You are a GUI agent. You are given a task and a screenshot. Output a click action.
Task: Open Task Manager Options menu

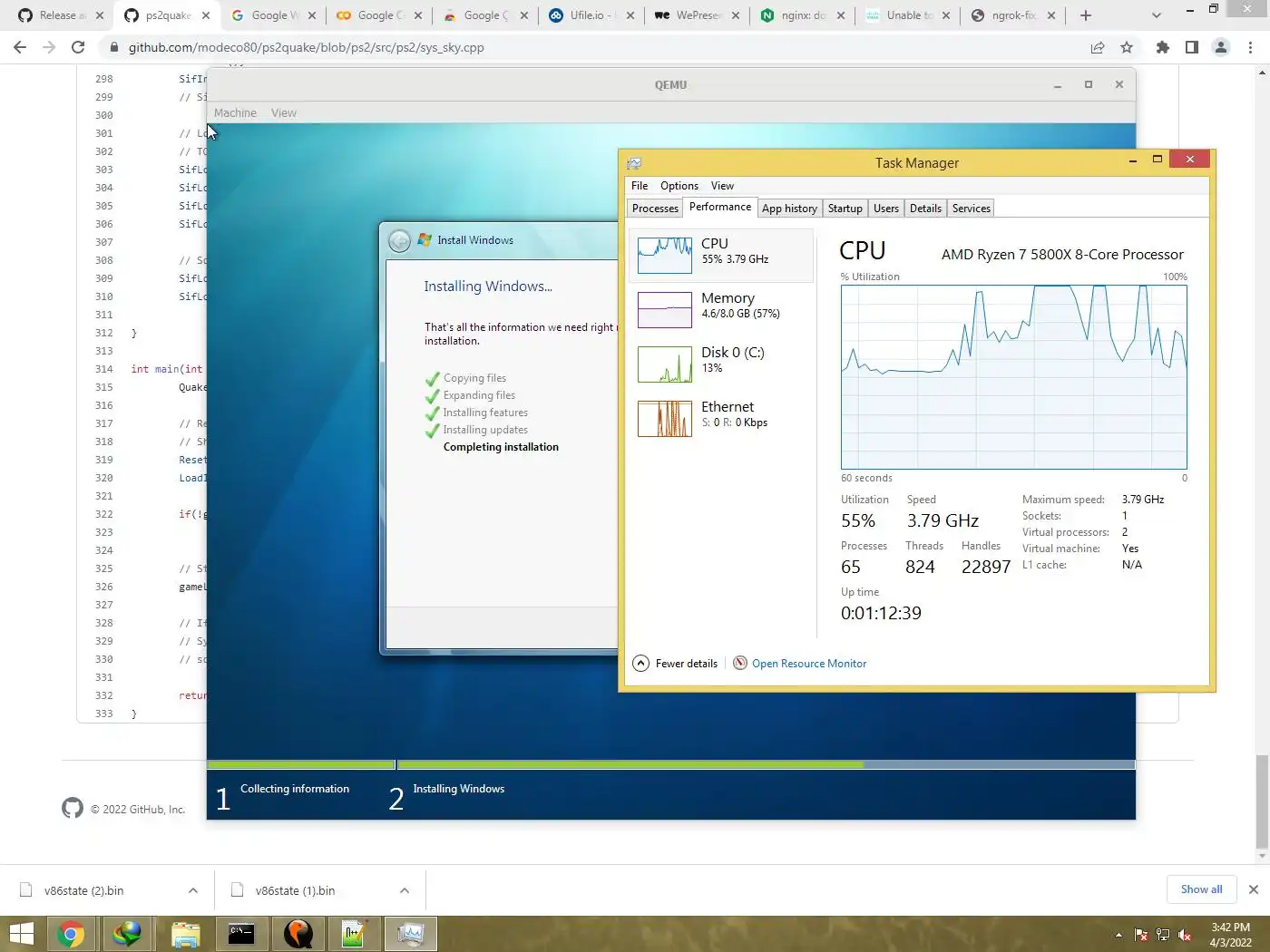[x=679, y=186]
